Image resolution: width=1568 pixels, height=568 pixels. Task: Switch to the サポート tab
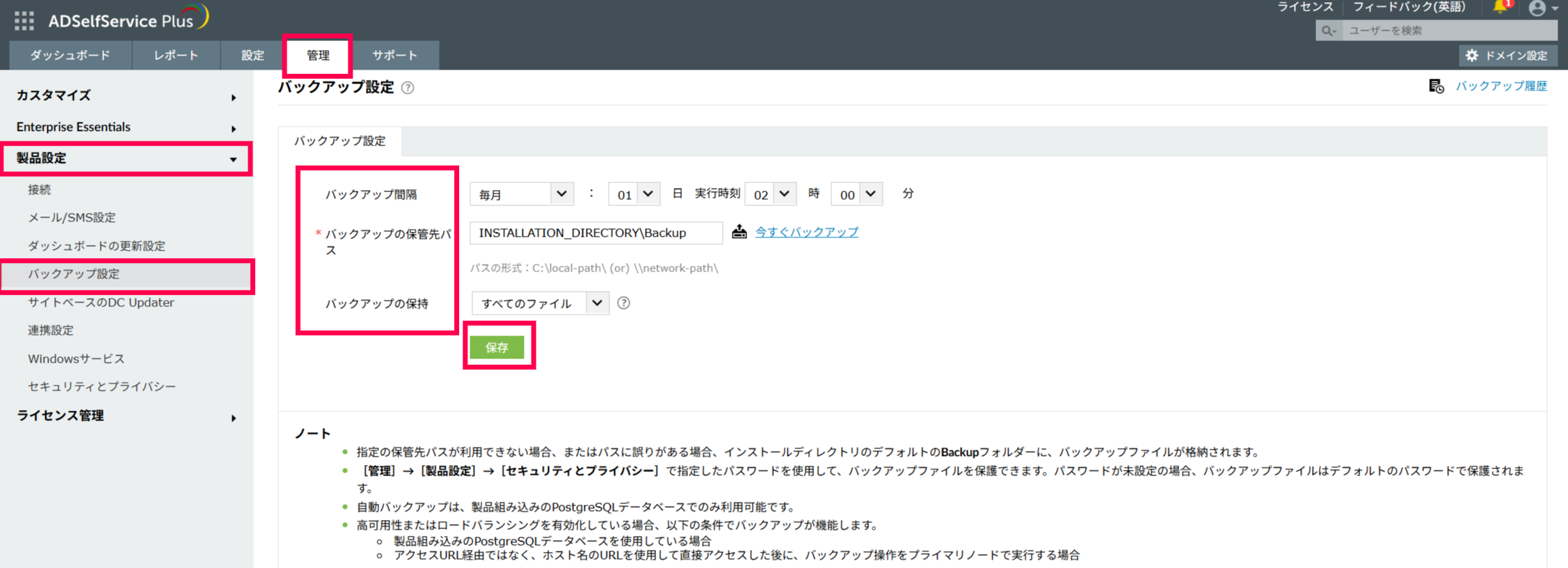point(394,56)
